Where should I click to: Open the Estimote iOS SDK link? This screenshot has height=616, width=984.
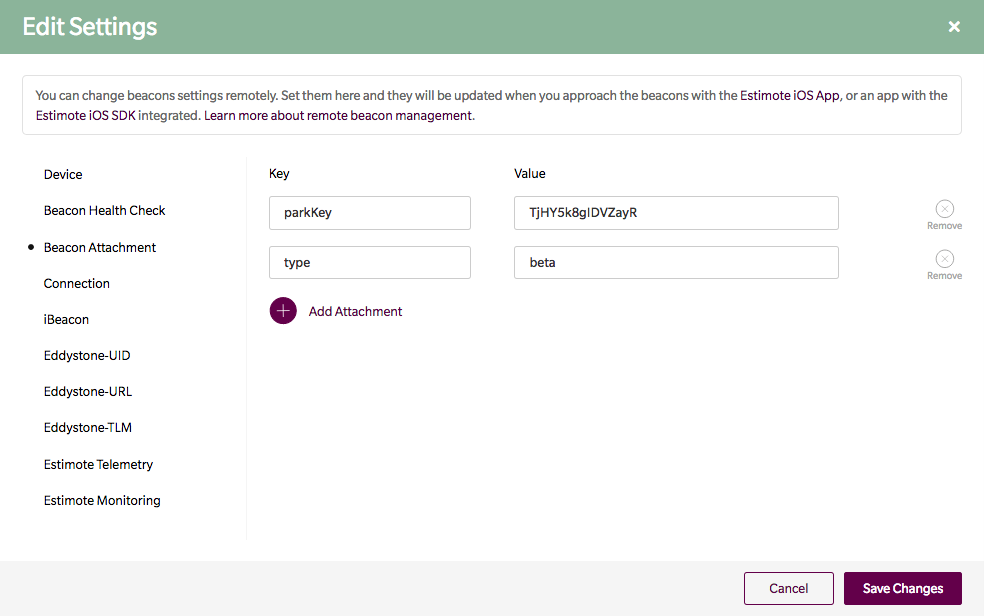pos(85,115)
